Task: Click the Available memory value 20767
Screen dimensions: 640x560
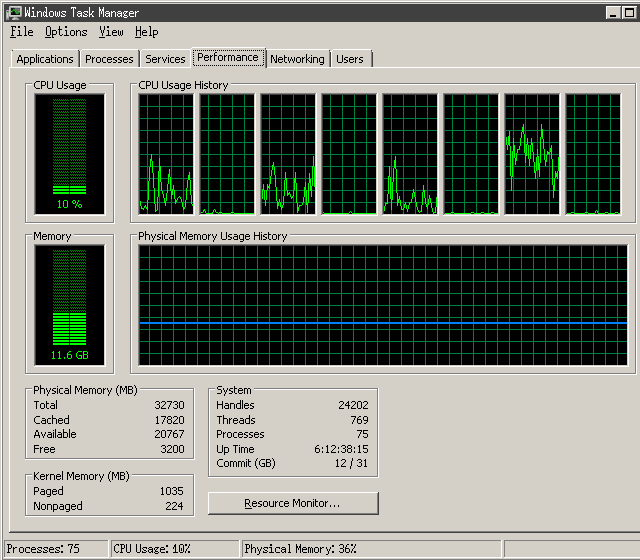Action: point(169,434)
